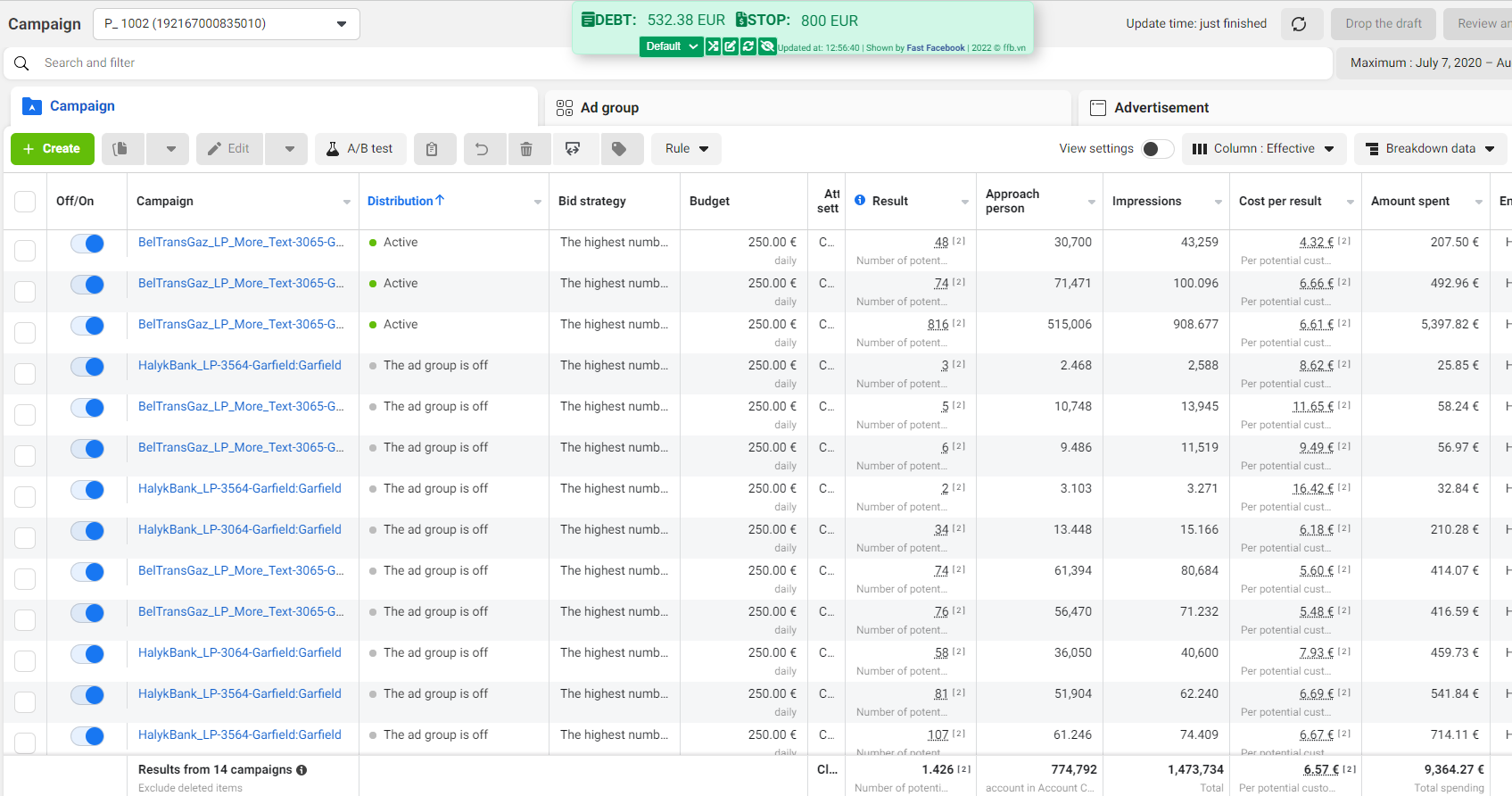Click the 4.32 € cost per result value
Viewport: 1512px width, 796px height.
tap(1317, 243)
